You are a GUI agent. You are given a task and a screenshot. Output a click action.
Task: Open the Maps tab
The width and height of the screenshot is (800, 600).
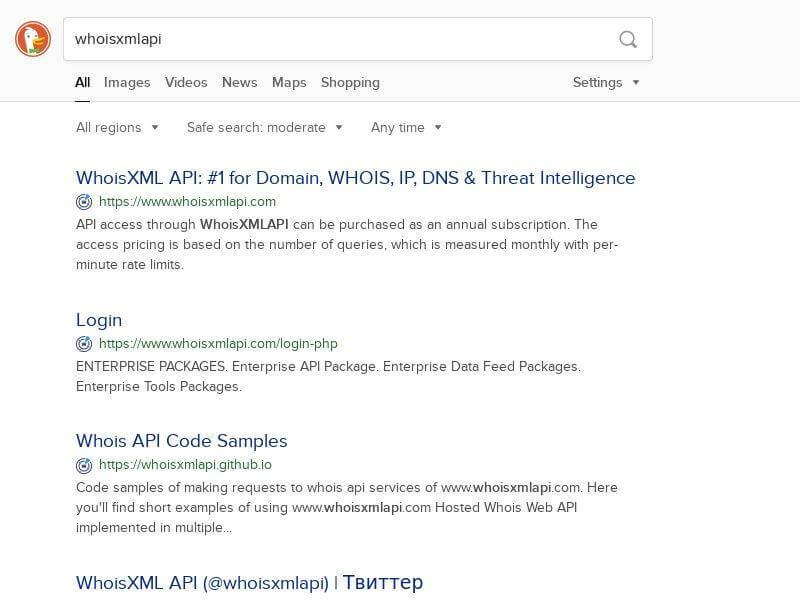[289, 83]
